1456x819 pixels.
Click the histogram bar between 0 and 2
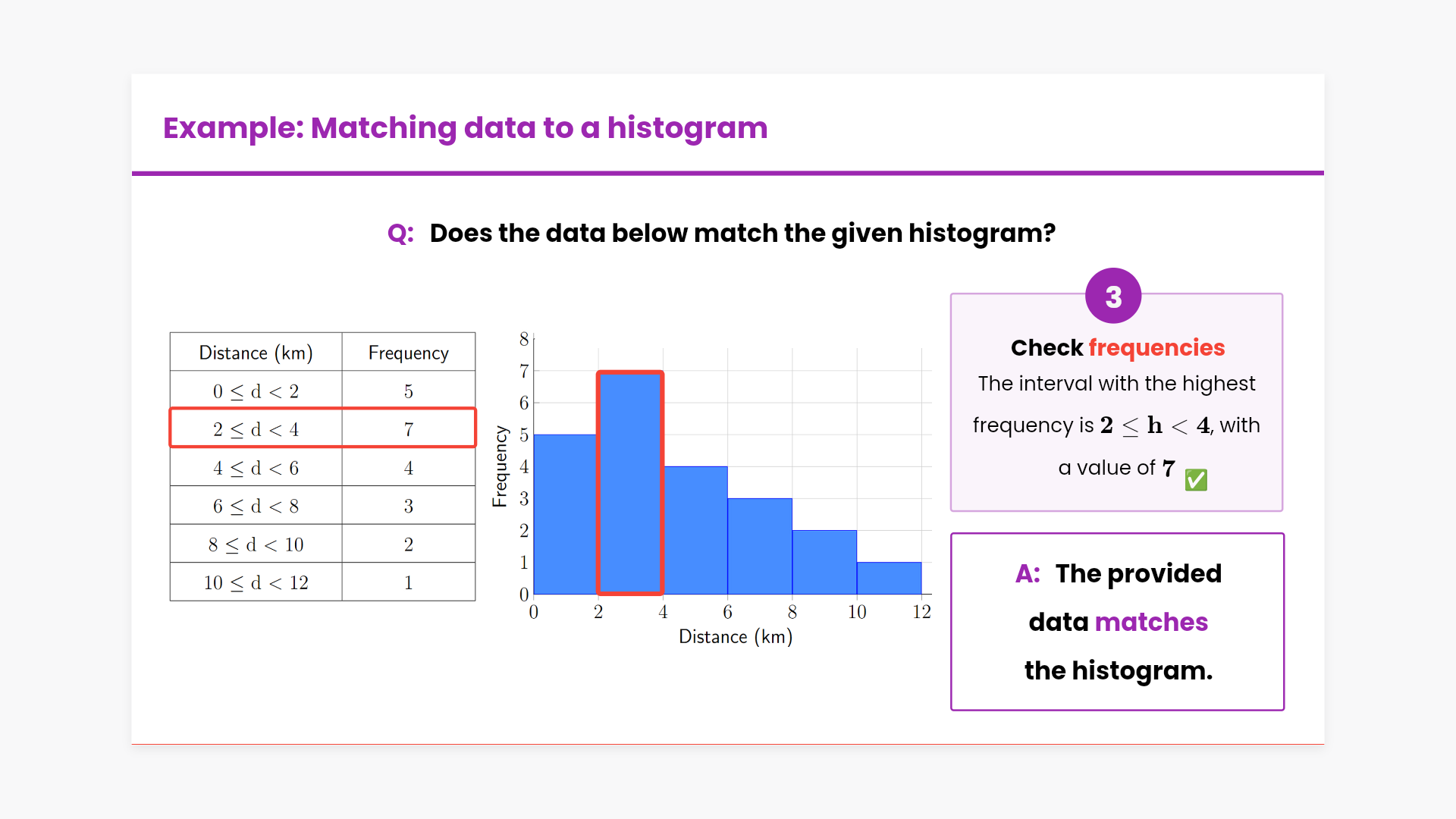(566, 514)
